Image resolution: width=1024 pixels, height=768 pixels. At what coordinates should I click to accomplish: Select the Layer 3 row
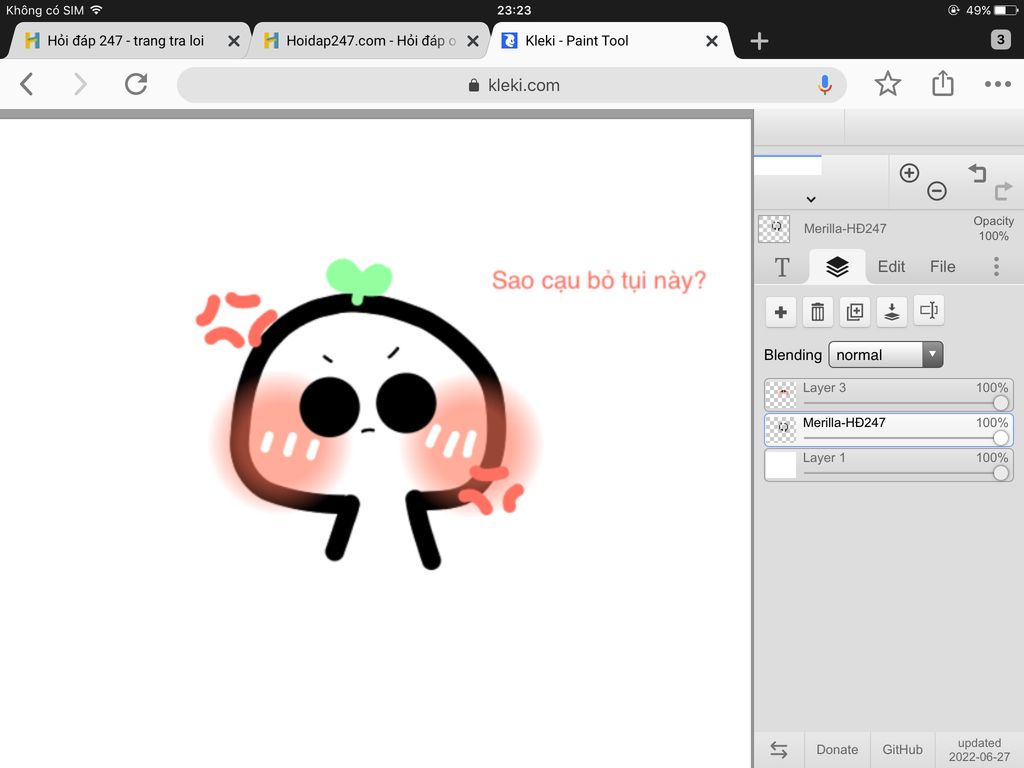point(889,394)
